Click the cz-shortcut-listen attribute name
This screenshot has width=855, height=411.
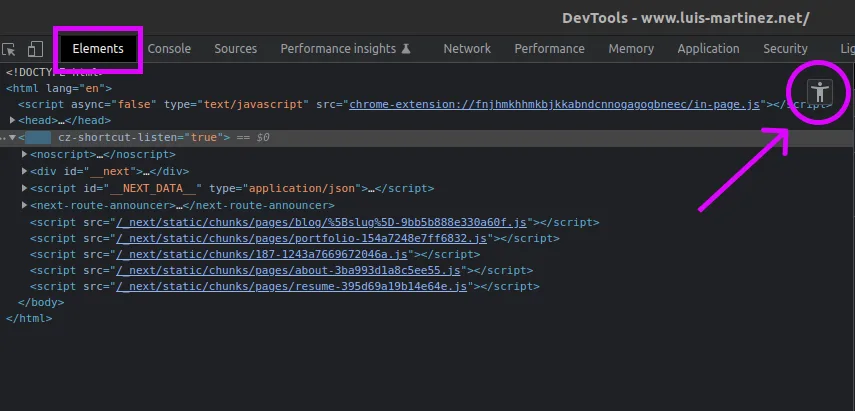coord(118,137)
